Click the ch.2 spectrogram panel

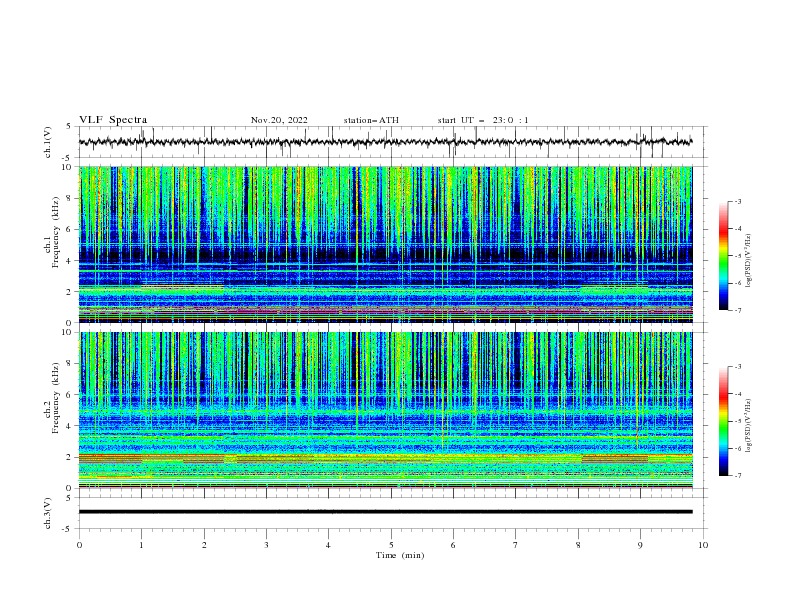[386, 410]
